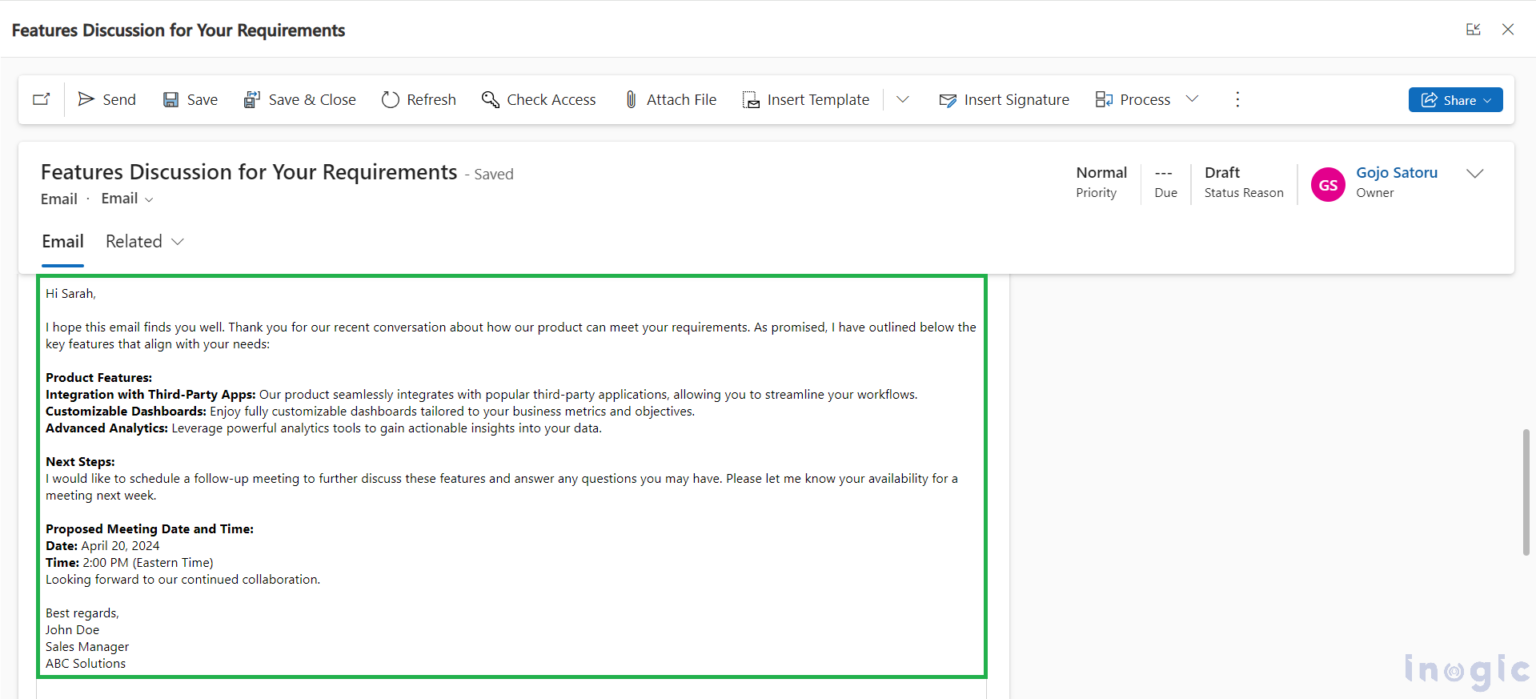Expand the Insert Template dropdown chevron

pyautogui.click(x=902, y=99)
